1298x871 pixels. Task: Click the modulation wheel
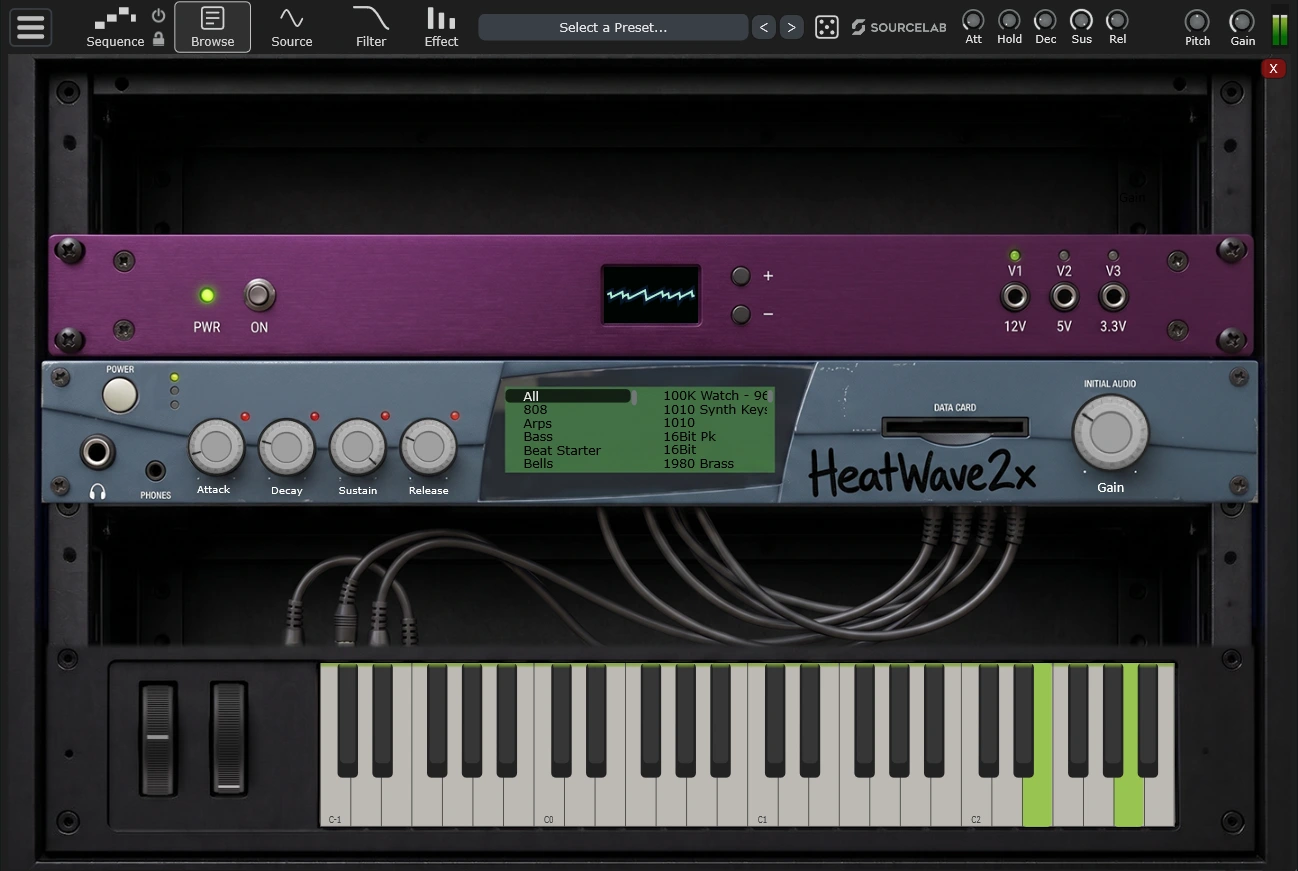pyautogui.click(x=229, y=739)
